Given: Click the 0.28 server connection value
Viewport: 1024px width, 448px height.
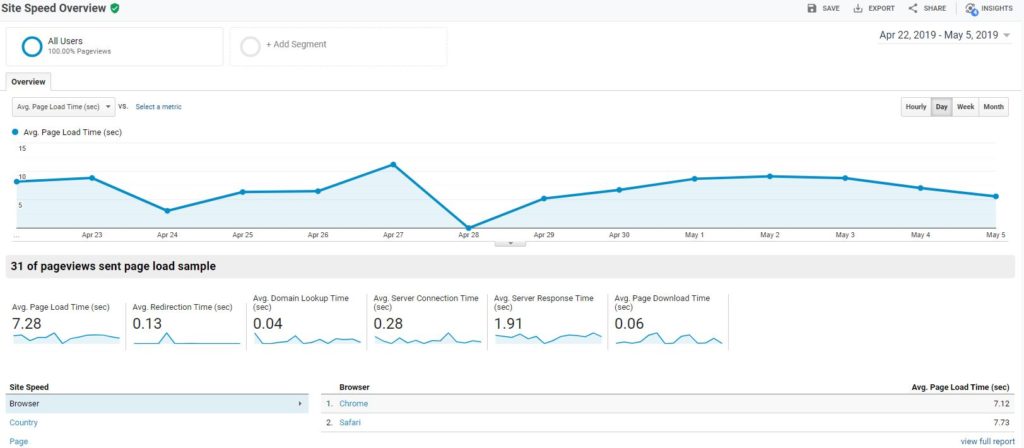Looking at the screenshot, I should pyautogui.click(x=389, y=323).
